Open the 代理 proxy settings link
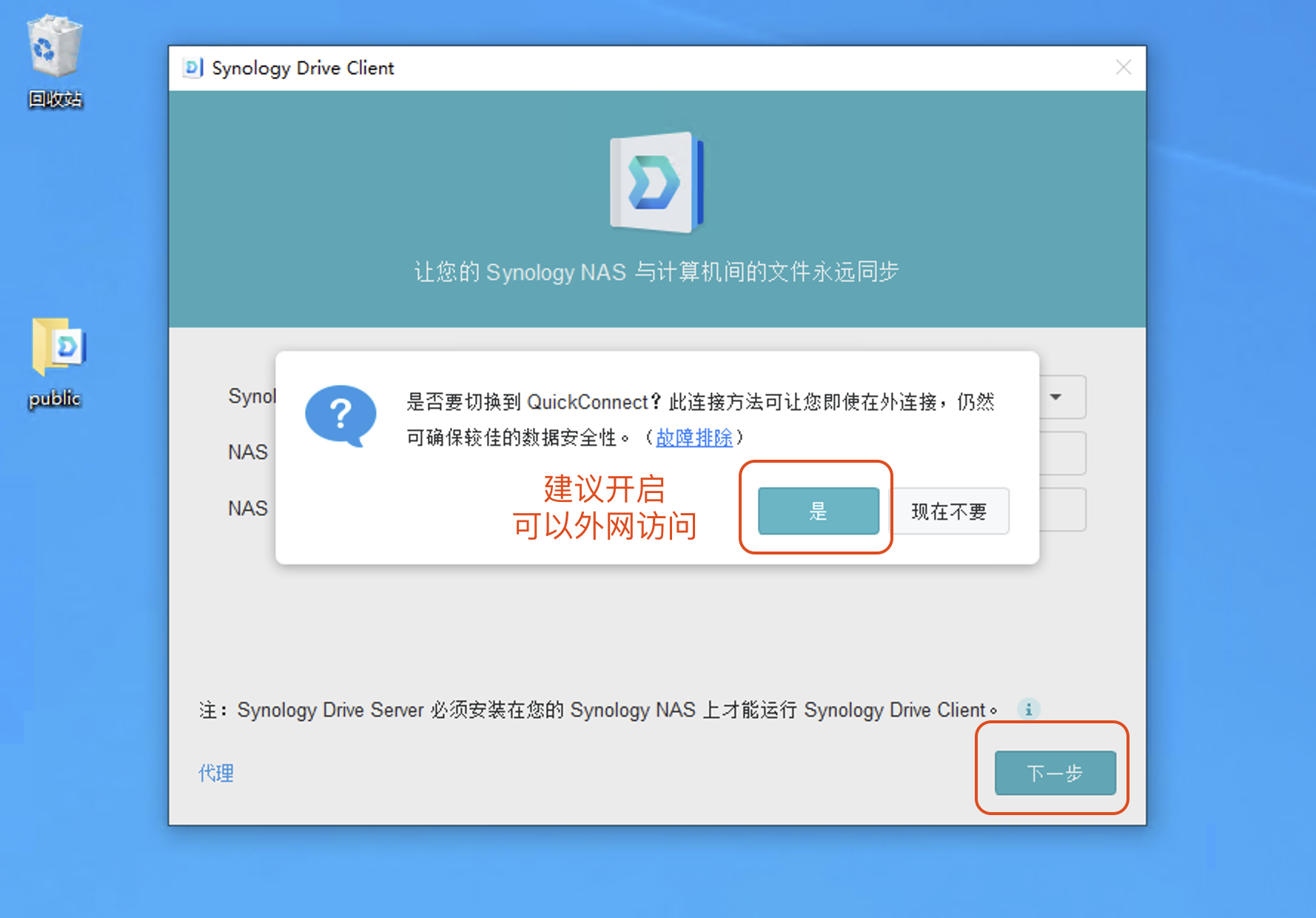Viewport: 1316px width, 918px height. pyautogui.click(x=216, y=773)
